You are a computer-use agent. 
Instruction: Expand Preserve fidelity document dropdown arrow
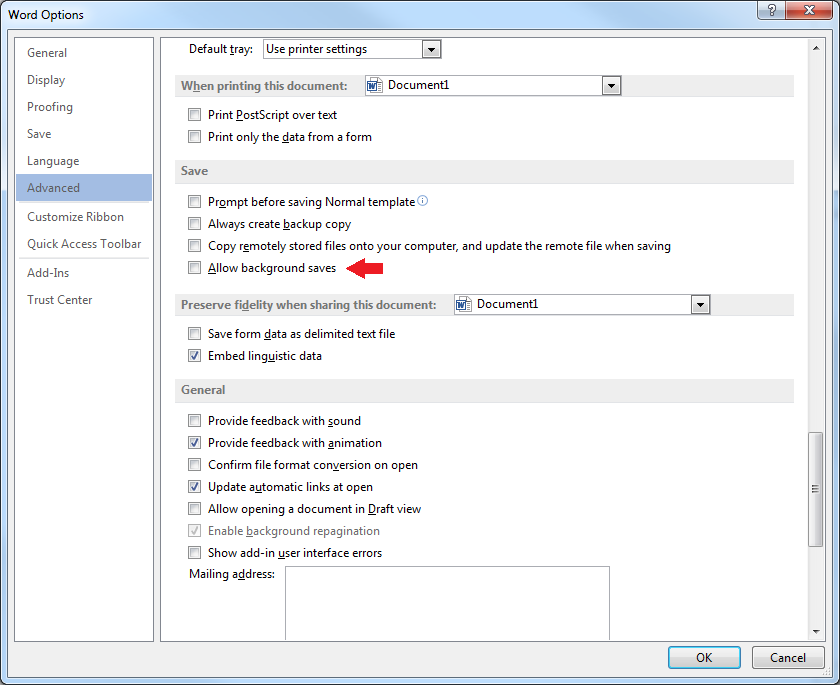tap(700, 305)
